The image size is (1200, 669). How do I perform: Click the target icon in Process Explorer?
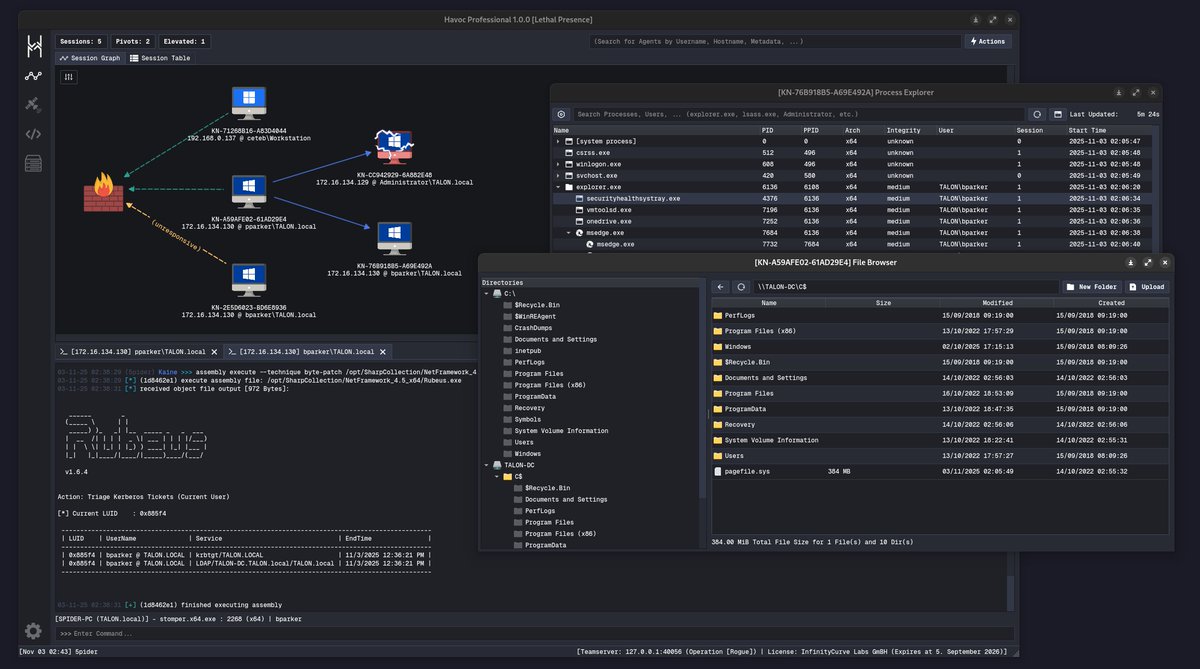pyautogui.click(x=561, y=114)
